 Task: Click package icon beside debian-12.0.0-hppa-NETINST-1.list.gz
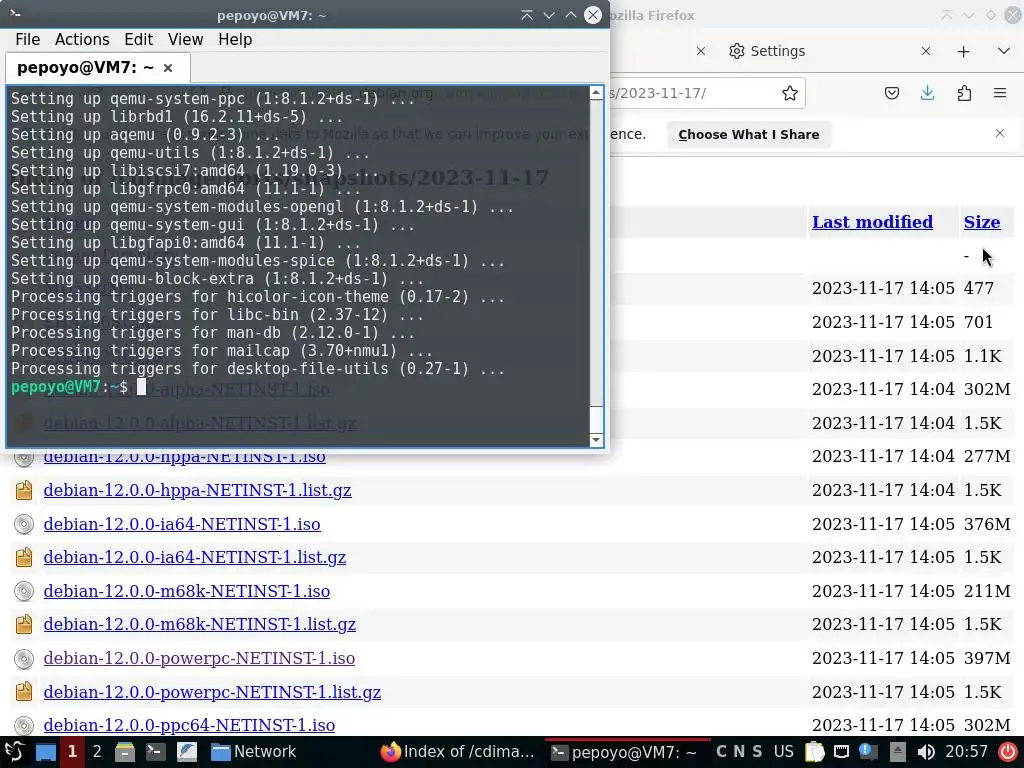click(x=24, y=490)
